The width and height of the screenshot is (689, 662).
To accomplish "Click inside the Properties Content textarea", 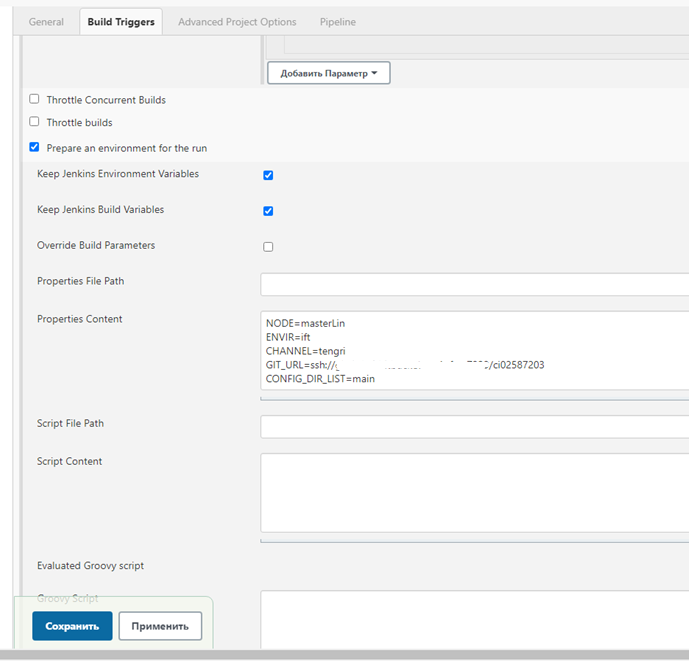I will click(x=474, y=350).
